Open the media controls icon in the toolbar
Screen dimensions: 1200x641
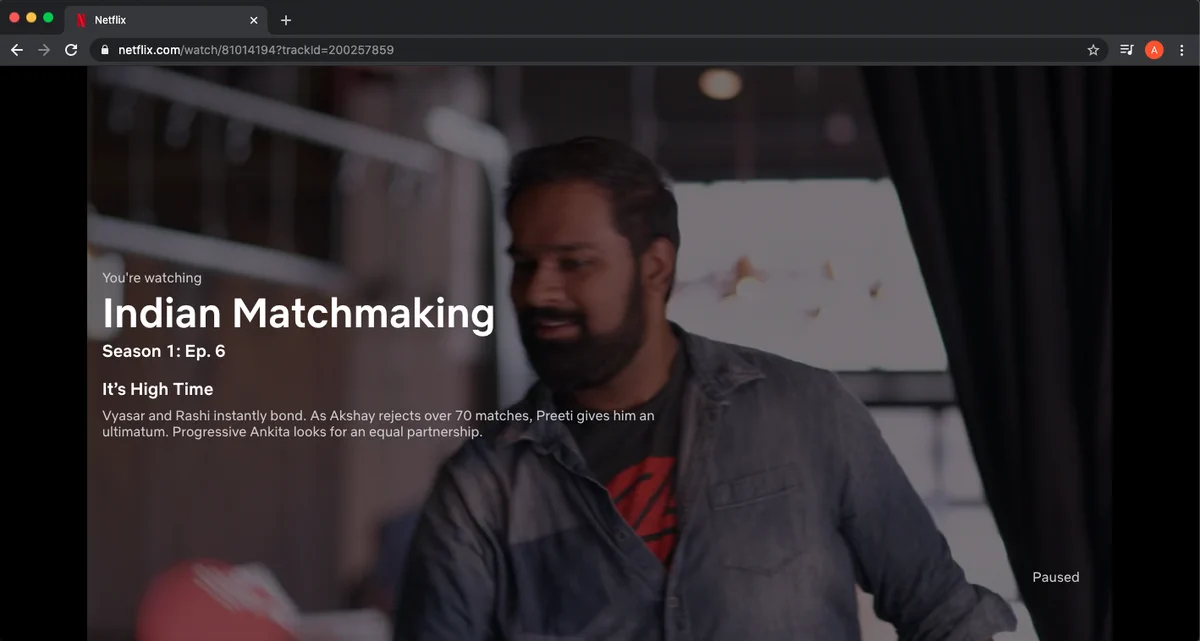1127,50
